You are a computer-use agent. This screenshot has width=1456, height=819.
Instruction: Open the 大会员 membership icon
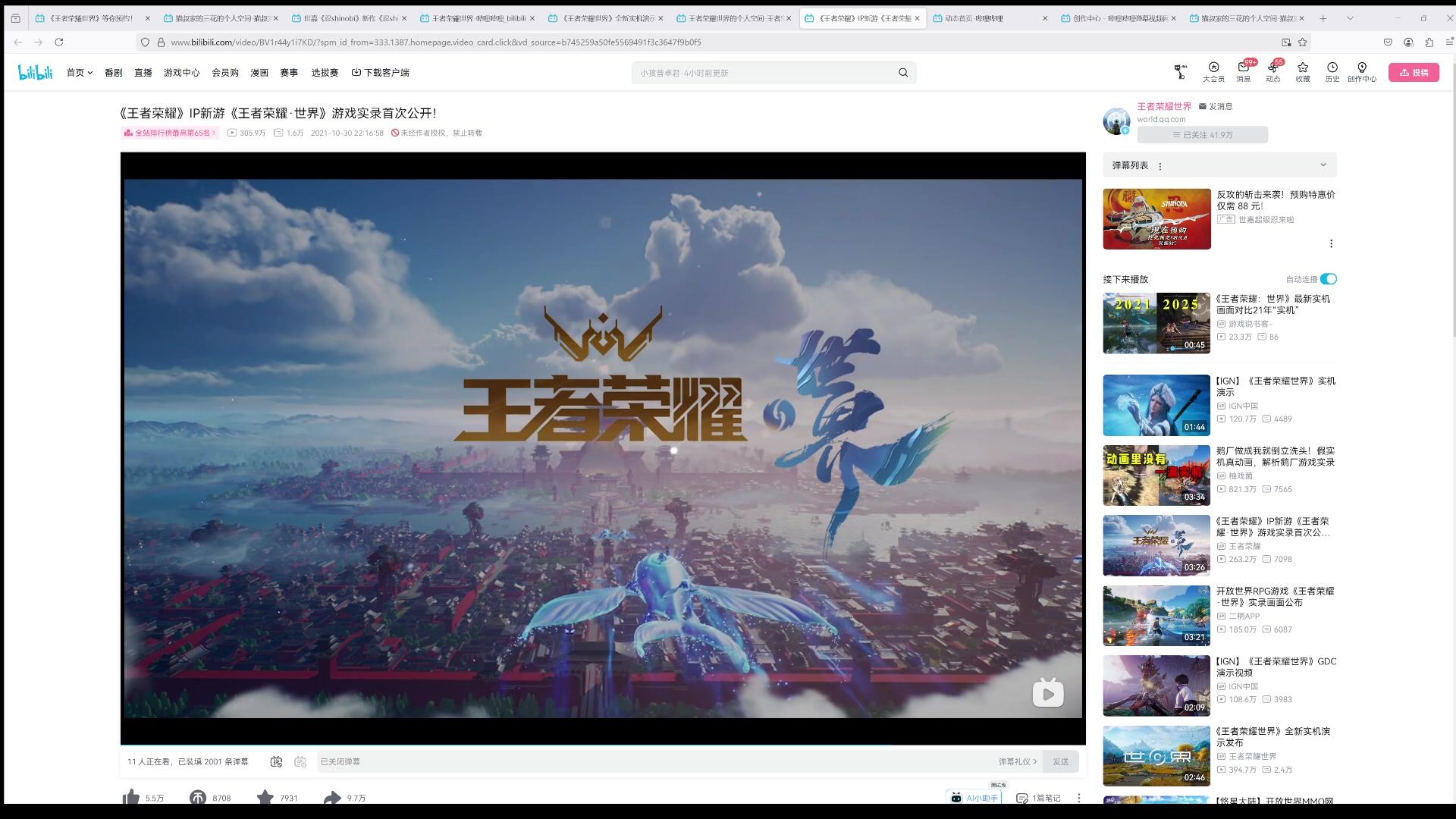[x=1213, y=72]
